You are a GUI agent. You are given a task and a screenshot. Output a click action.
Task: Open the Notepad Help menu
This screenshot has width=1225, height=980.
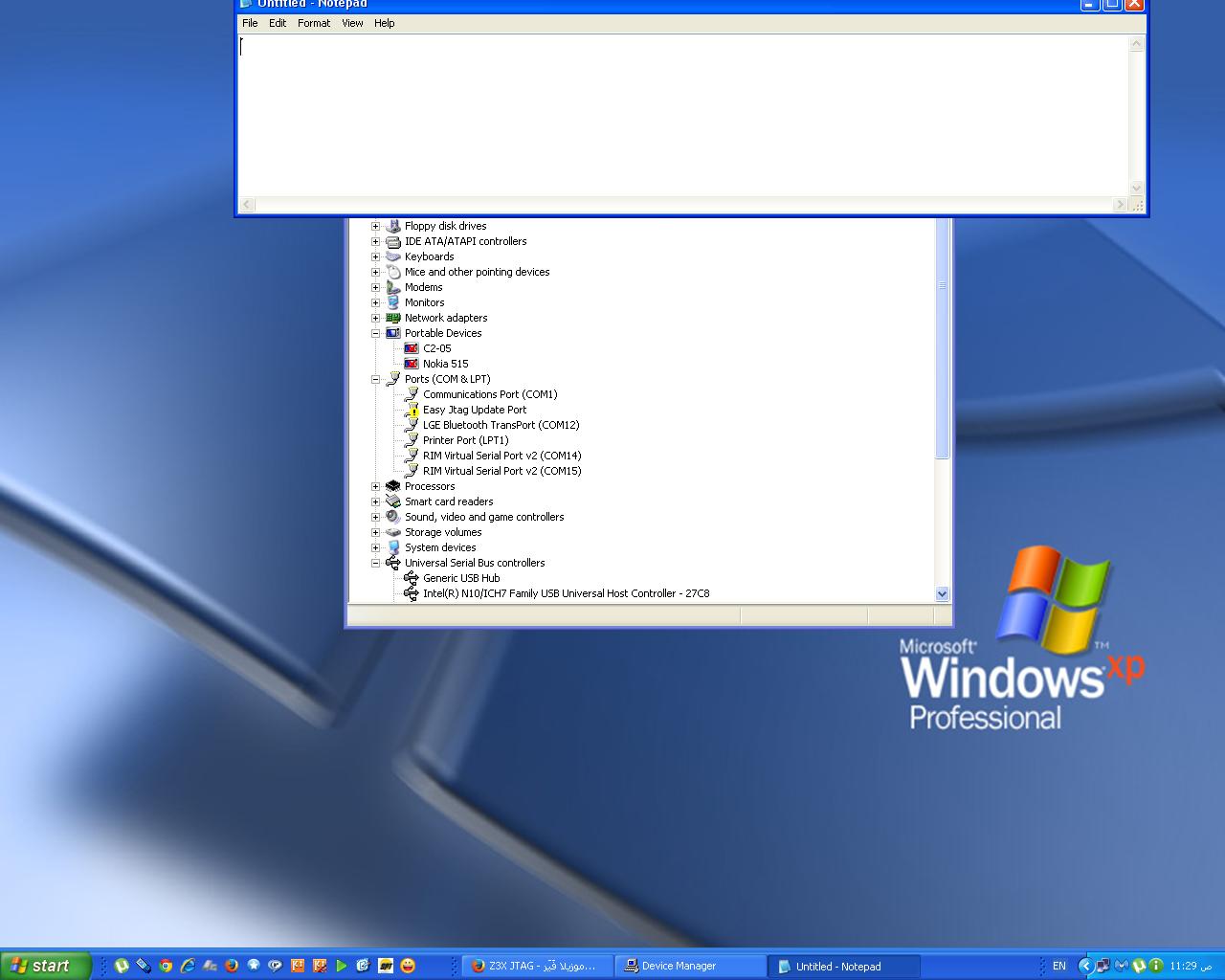pos(384,23)
